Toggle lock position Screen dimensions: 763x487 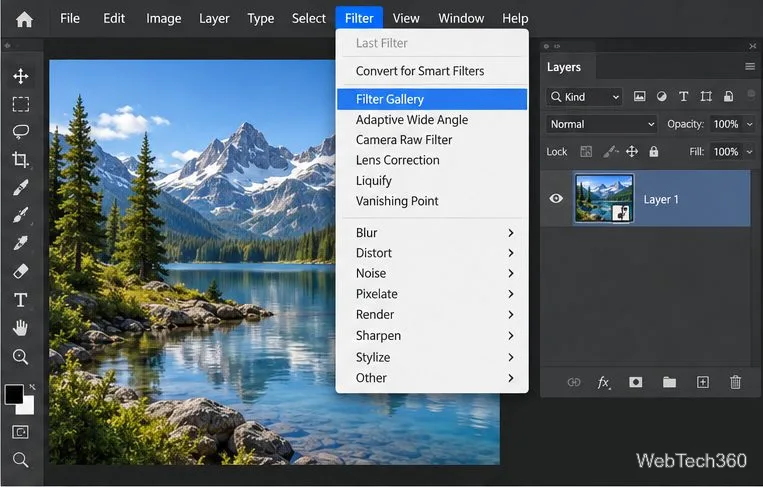(632, 152)
